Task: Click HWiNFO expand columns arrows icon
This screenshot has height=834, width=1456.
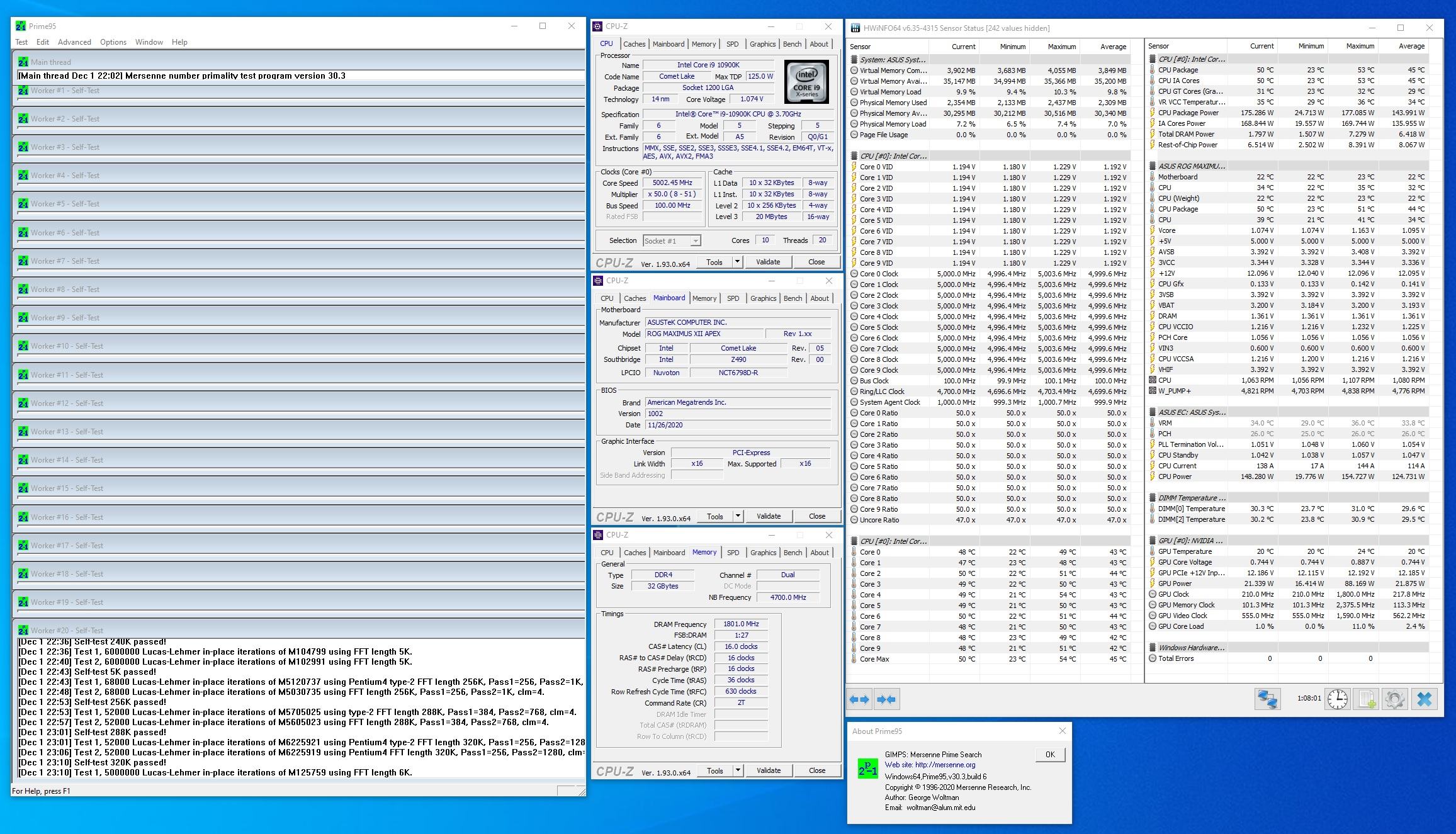Action: coord(859,699)
